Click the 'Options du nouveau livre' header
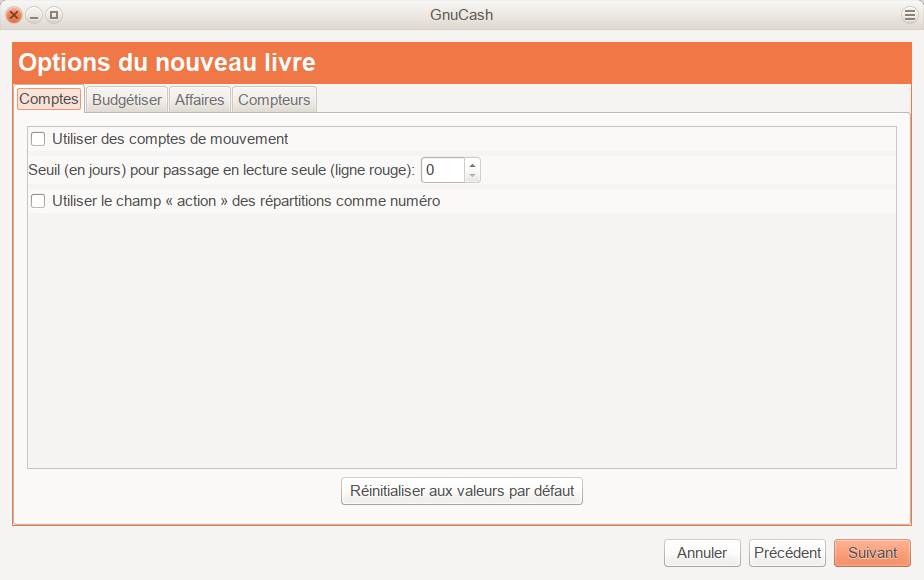 tap(167, 63)
